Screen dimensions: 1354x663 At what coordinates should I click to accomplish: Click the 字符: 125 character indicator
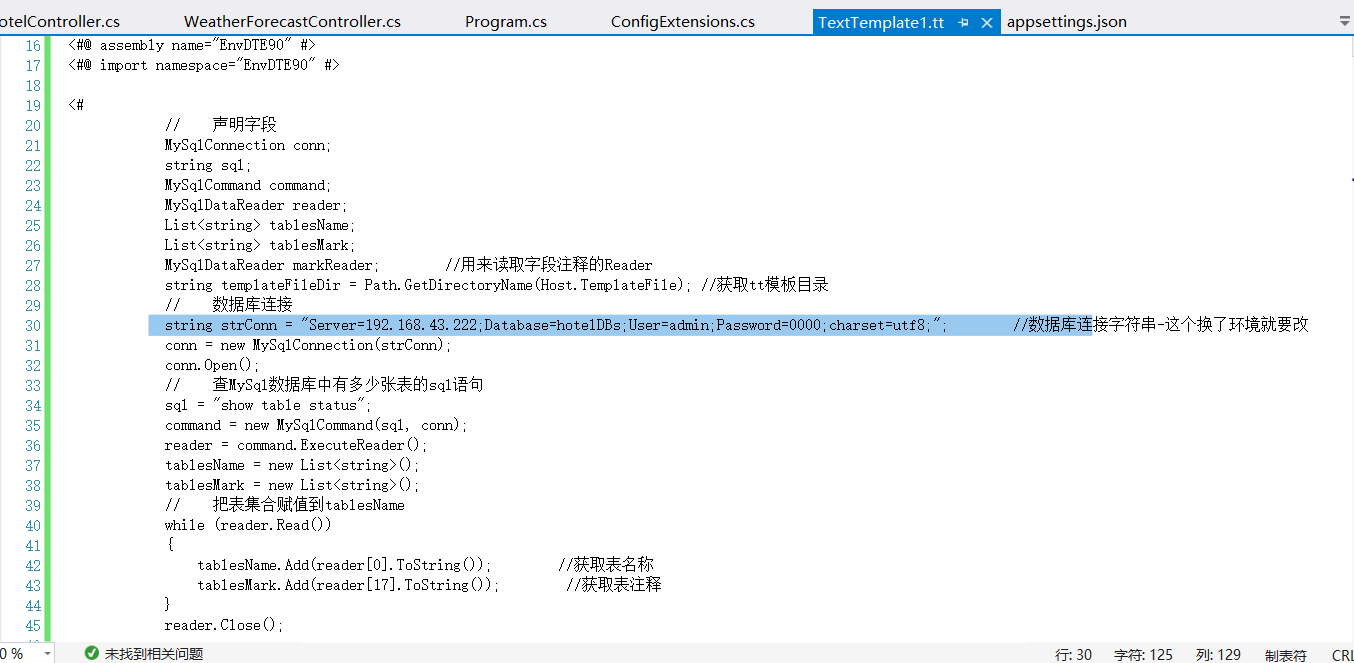1144,655
